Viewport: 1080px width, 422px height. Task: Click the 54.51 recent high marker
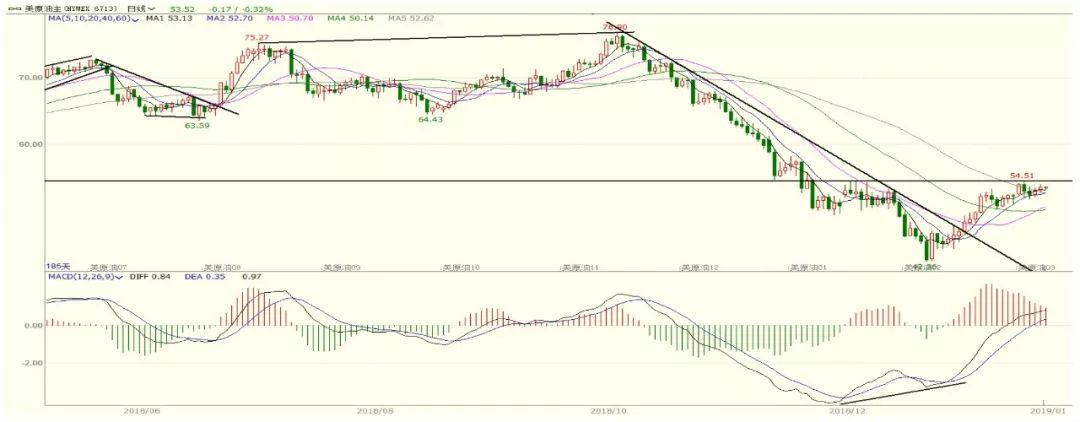click(x=1020, y=175)
